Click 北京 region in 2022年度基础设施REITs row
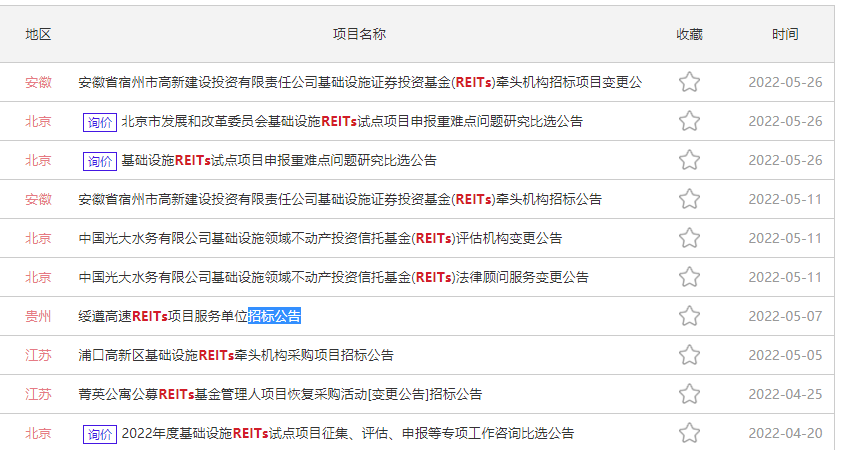Image resolution: width=843 pixels, height=450 pixels. click(x=38, y=433)
